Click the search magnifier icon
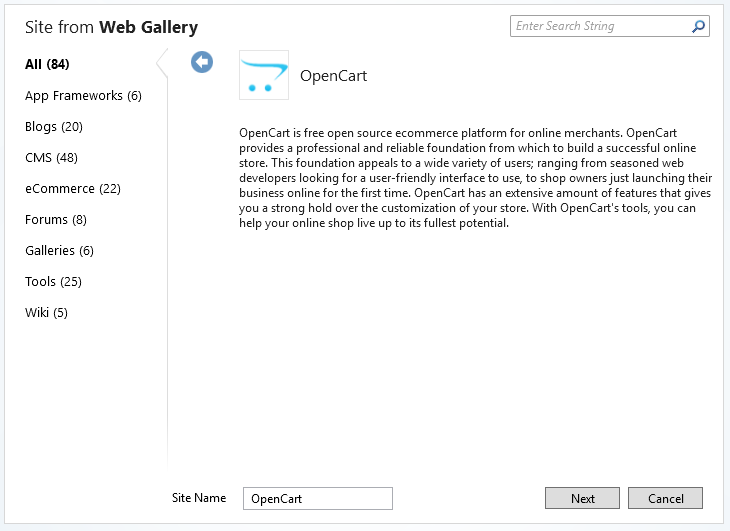730x531 pixels. (698, 27)
